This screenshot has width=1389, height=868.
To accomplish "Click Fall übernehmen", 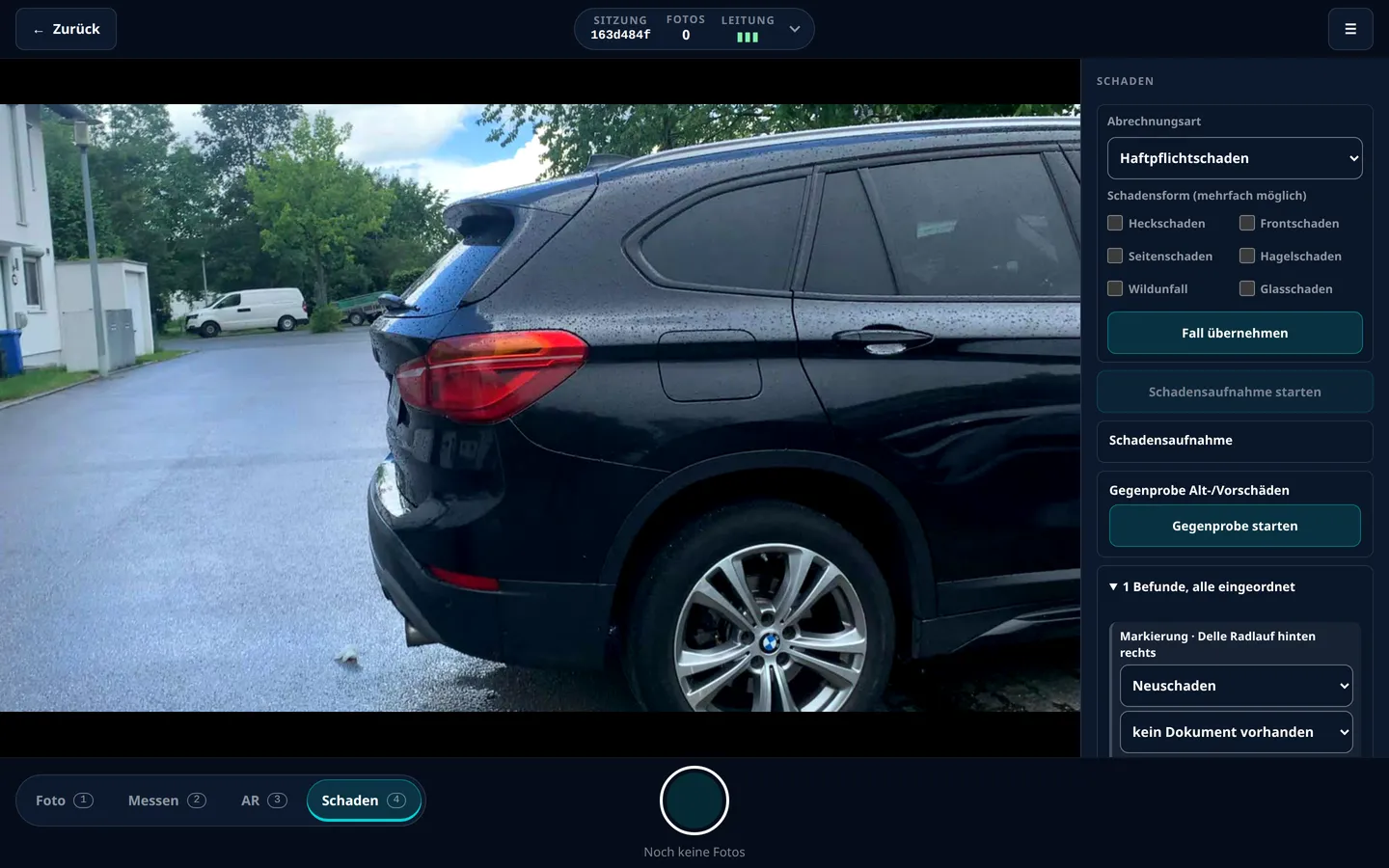I will pyautogui.click(x=1235, y=333).
